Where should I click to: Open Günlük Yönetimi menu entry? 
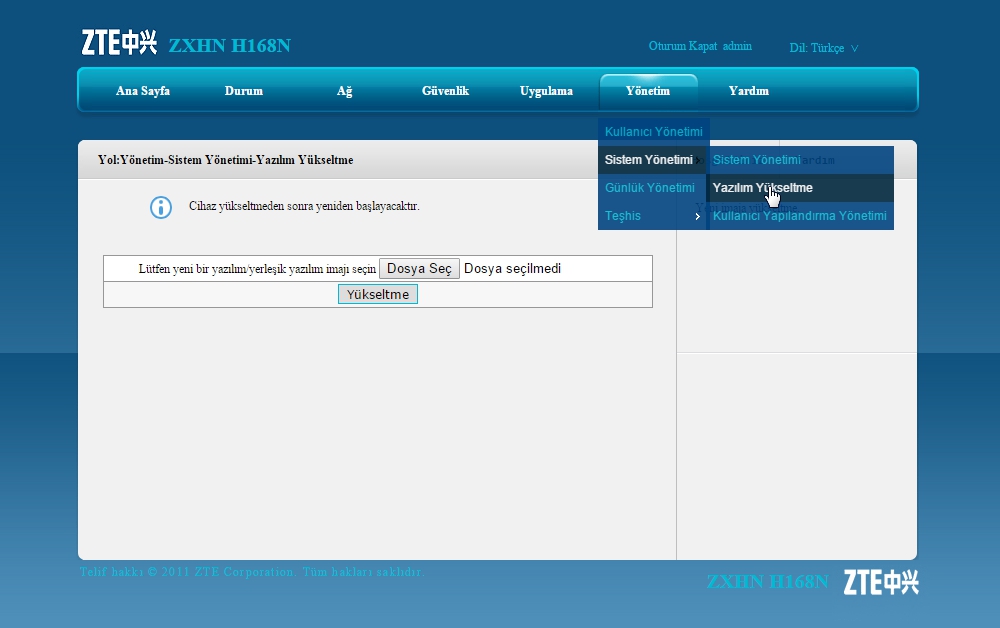[x=652, y=187]
